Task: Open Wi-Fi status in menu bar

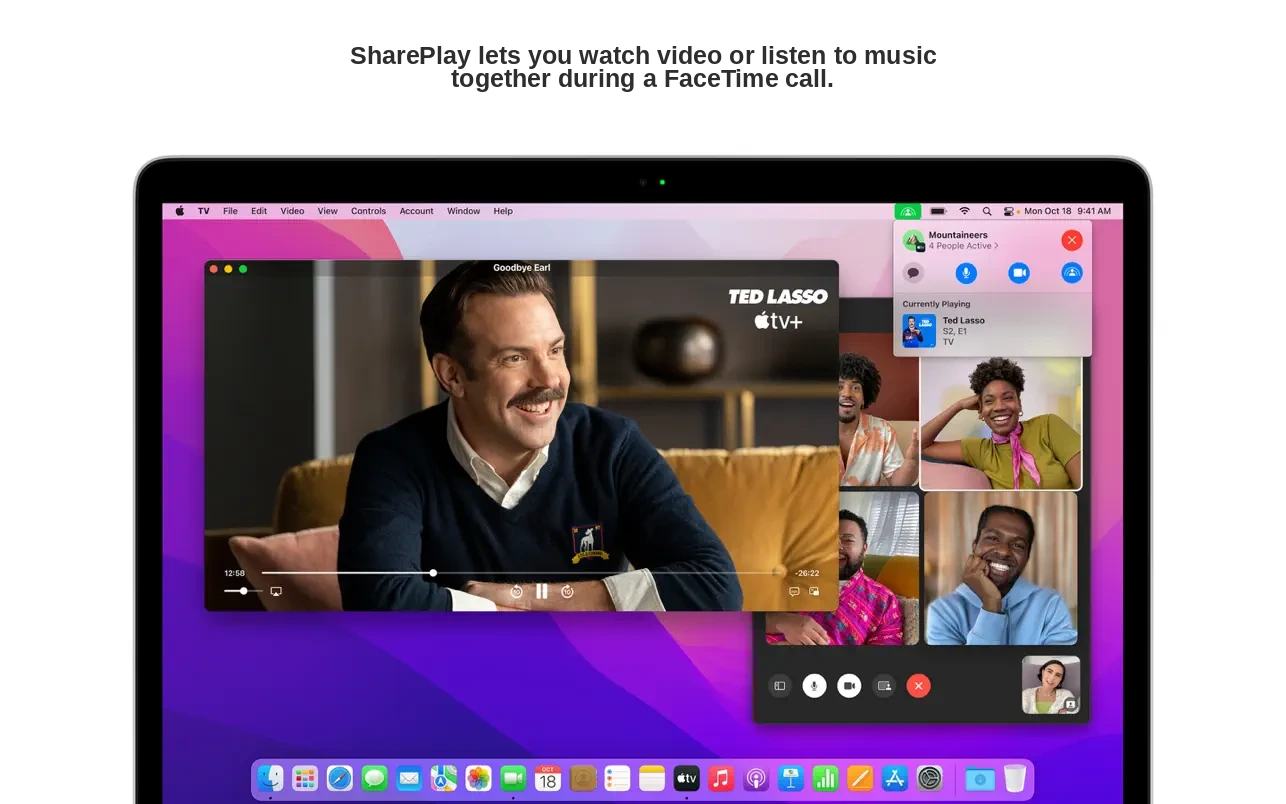Action: point(964,211)
